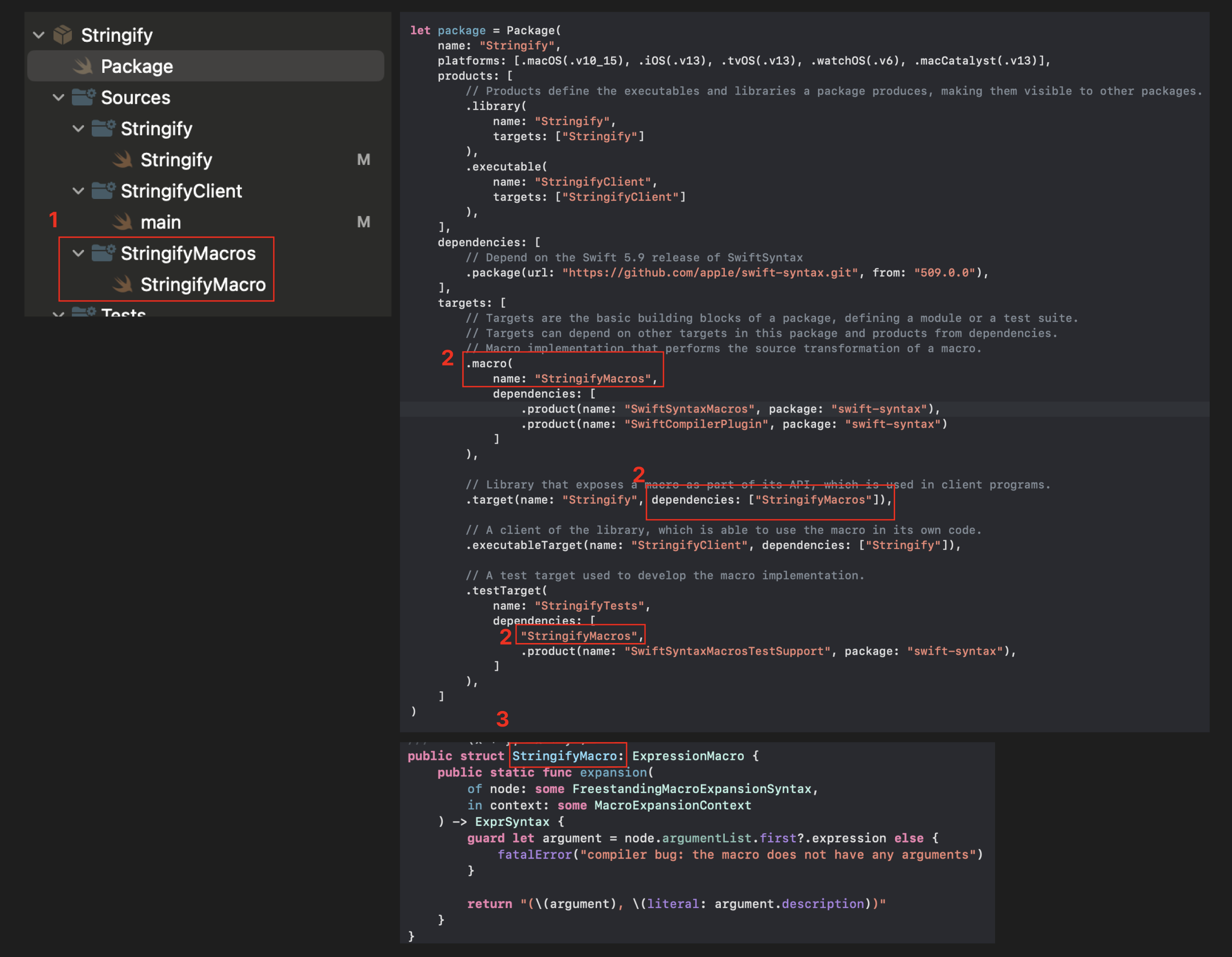Collapse the StringifyMacros folder chevron

[79, 253]
